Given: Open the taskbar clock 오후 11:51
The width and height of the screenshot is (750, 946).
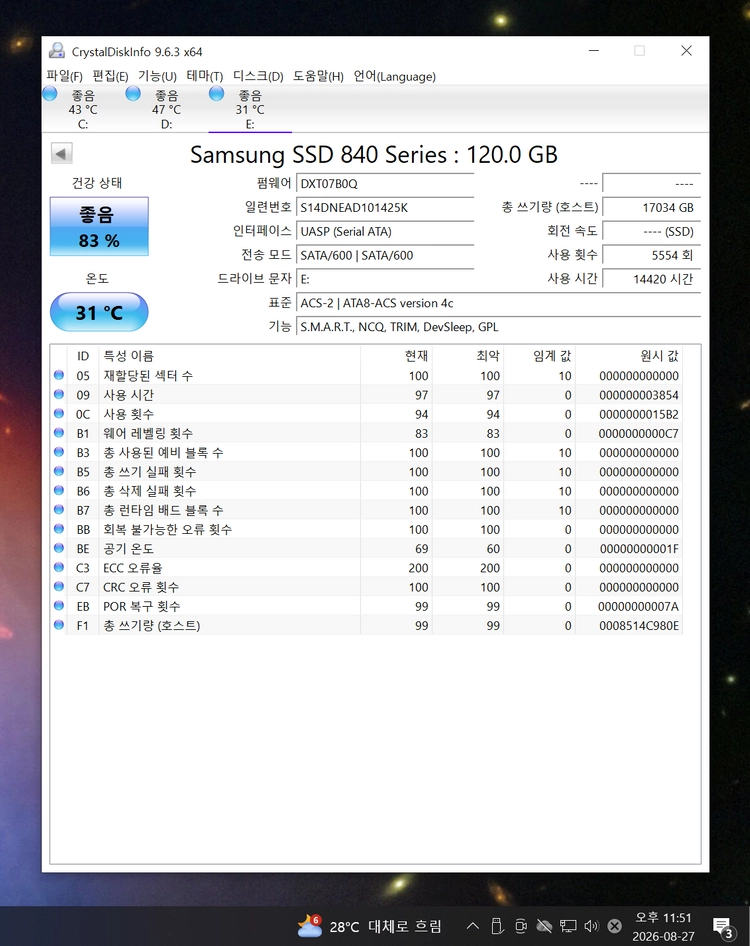Looking at the screenshot, I should [663, 927].
